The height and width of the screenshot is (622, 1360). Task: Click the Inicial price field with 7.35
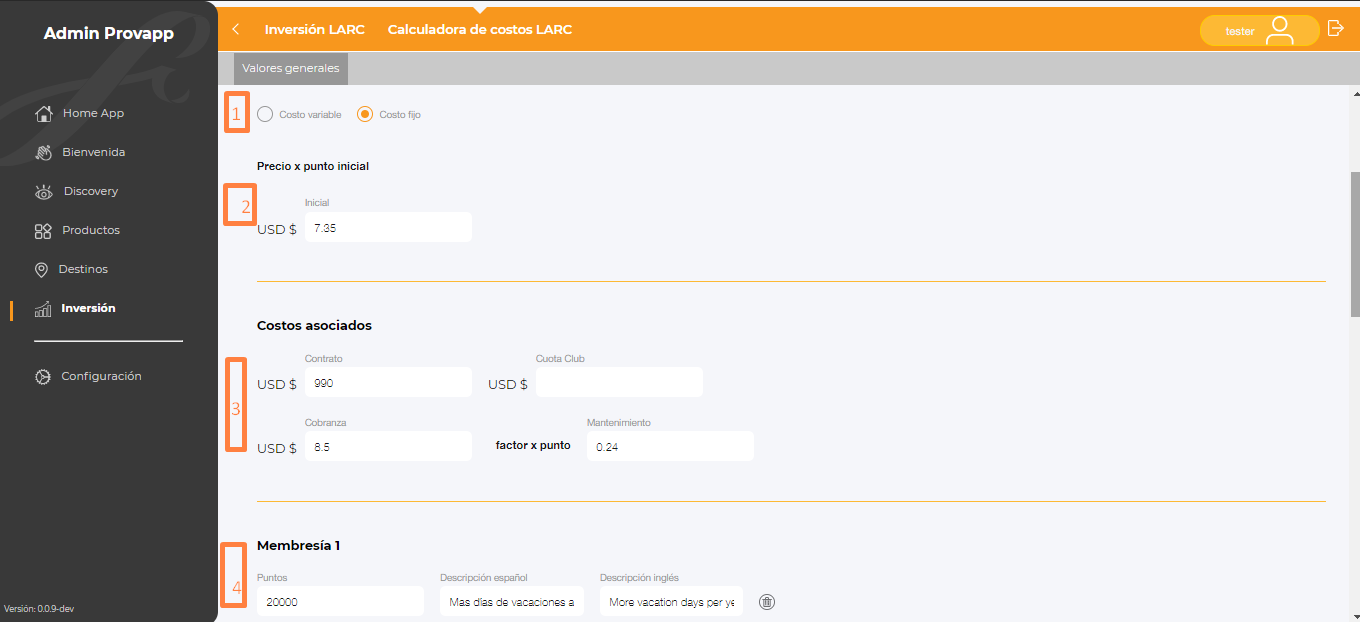pos(388,227)
